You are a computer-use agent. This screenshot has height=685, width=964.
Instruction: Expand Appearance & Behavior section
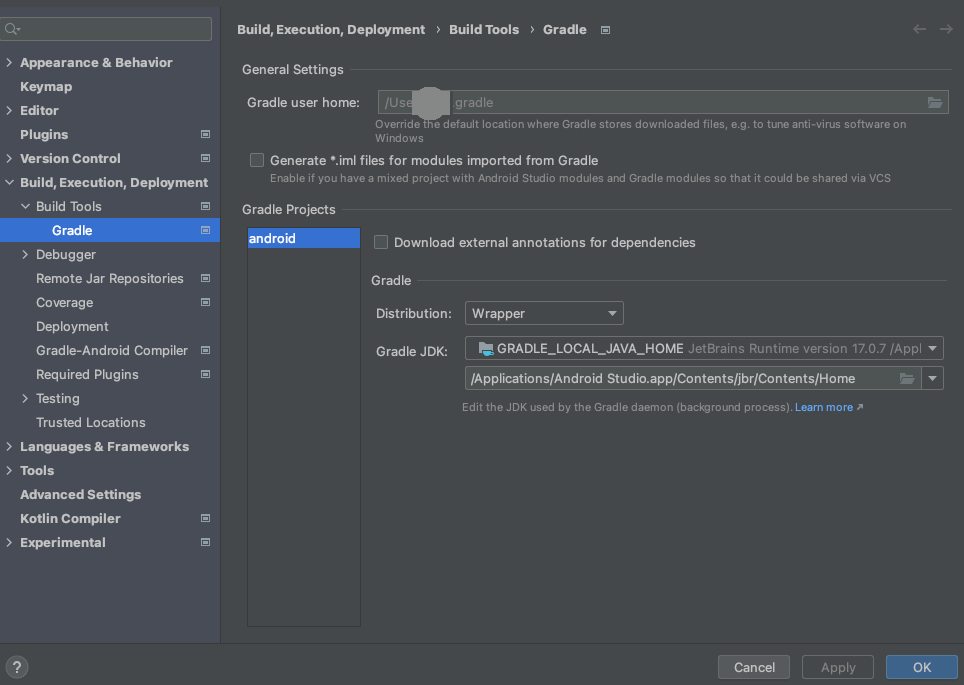coord(9,62)
